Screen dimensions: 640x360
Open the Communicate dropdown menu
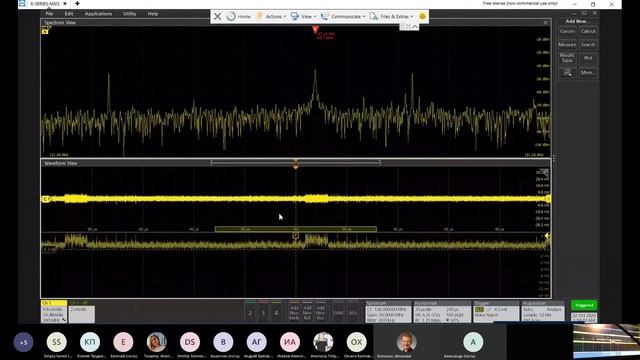pos(343,16)
